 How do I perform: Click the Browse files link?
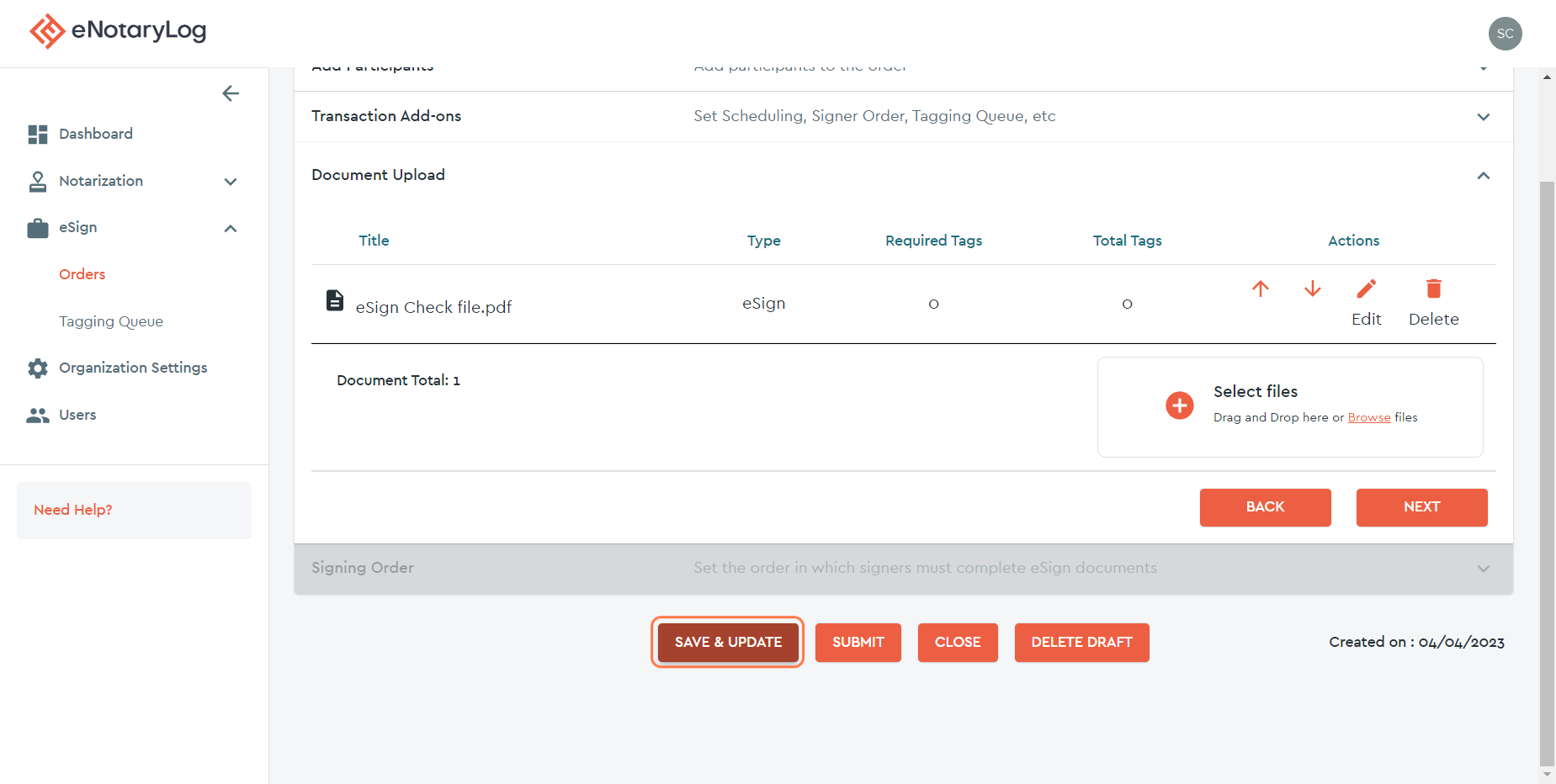pyautogui.click(x=1369, y=417)
